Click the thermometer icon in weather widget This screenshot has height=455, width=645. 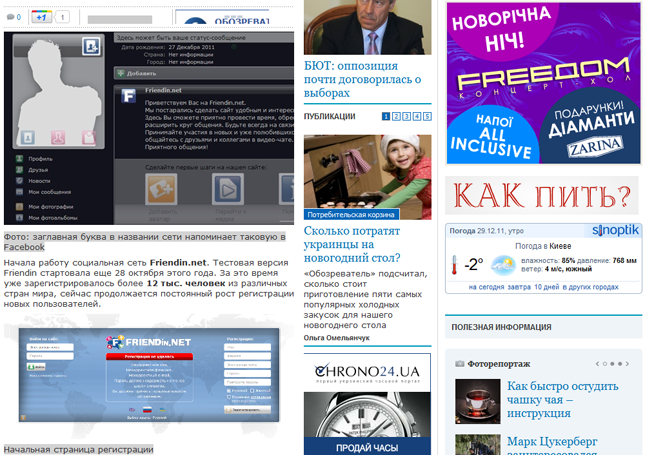[455, 265]
